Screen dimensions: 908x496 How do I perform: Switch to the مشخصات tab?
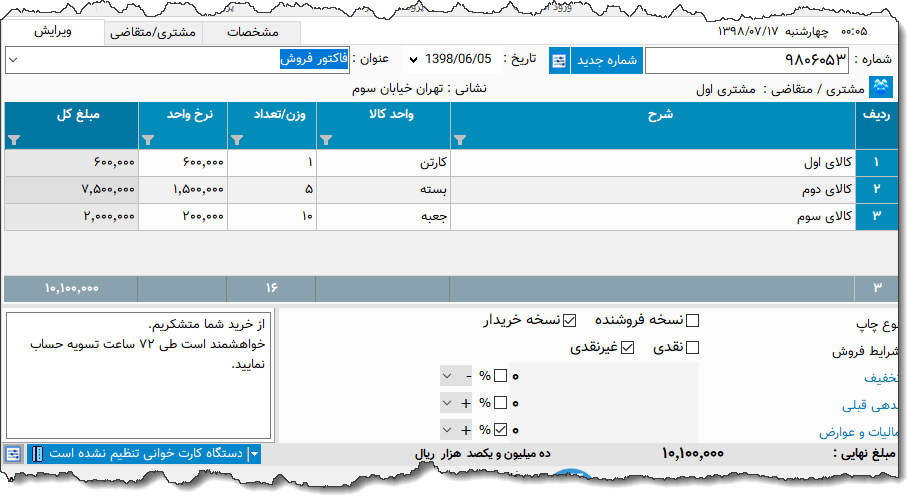pyautogui.click(x=252, y=32)
